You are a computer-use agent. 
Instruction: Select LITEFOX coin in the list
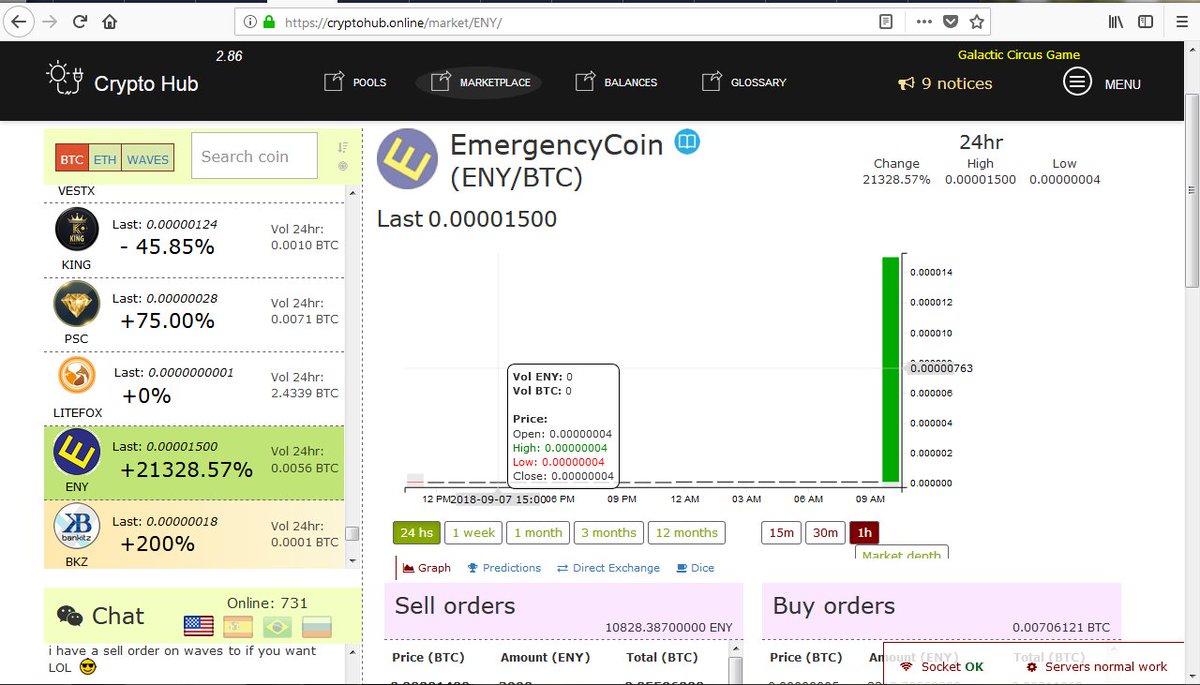pyautogui.click(x=77, y=377)
